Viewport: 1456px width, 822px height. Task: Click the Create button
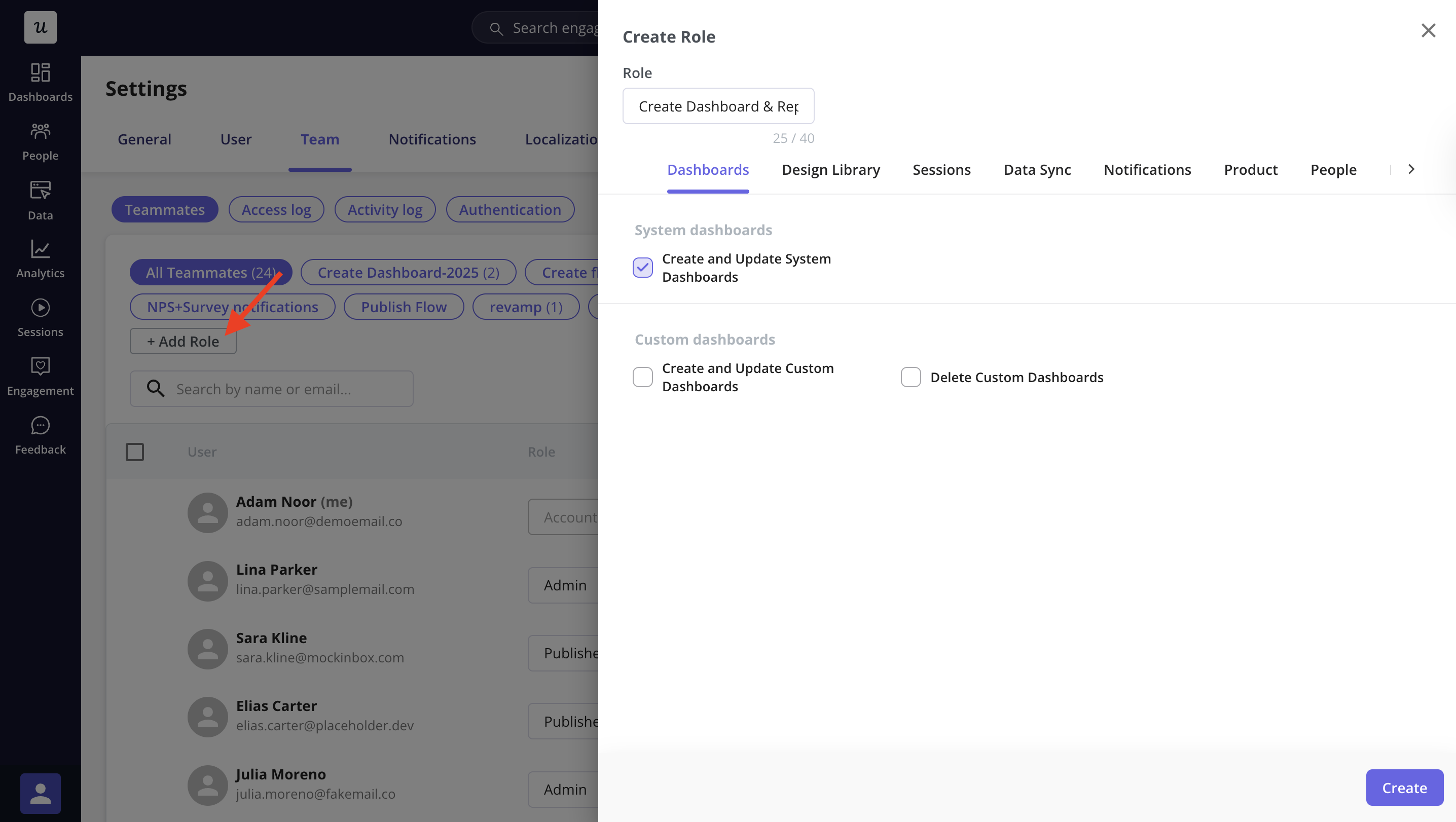pyautogui.click(x=1404, y=787)
